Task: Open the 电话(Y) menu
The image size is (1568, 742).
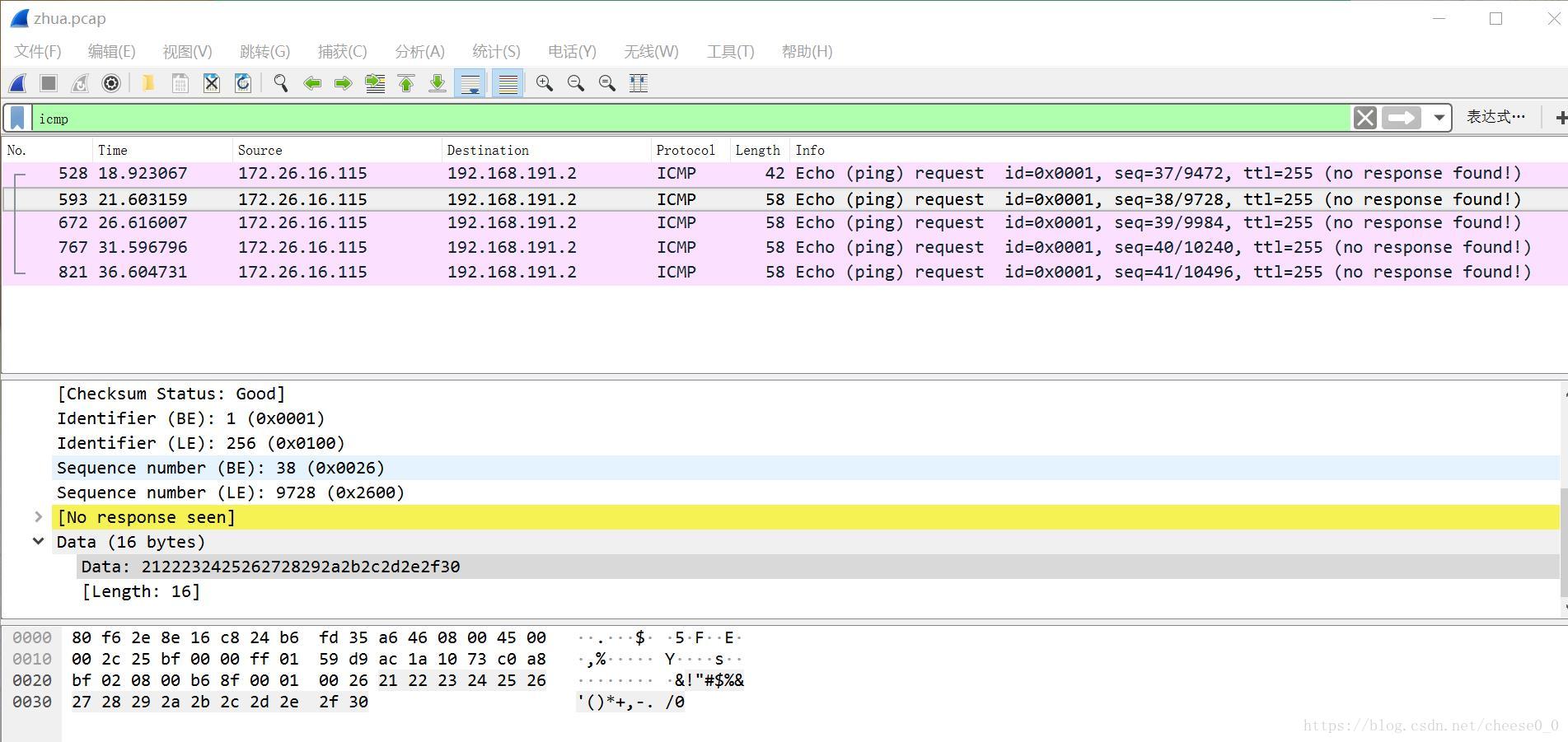Action: pyautogui.click(x=572, y=51)
